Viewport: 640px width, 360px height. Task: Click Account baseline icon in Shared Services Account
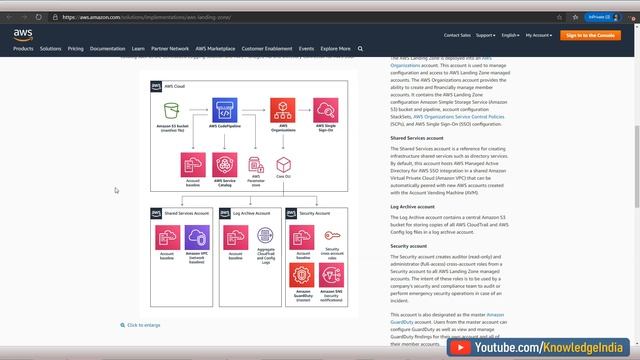(x=167, y=237)
